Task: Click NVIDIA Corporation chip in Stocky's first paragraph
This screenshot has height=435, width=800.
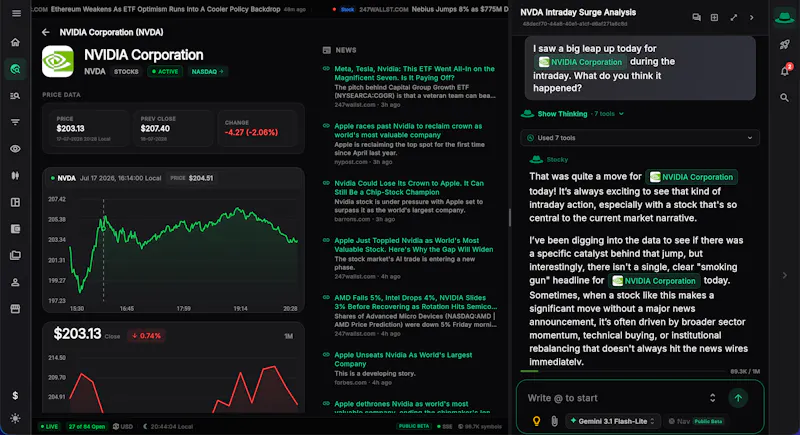Action: (691, 177)
